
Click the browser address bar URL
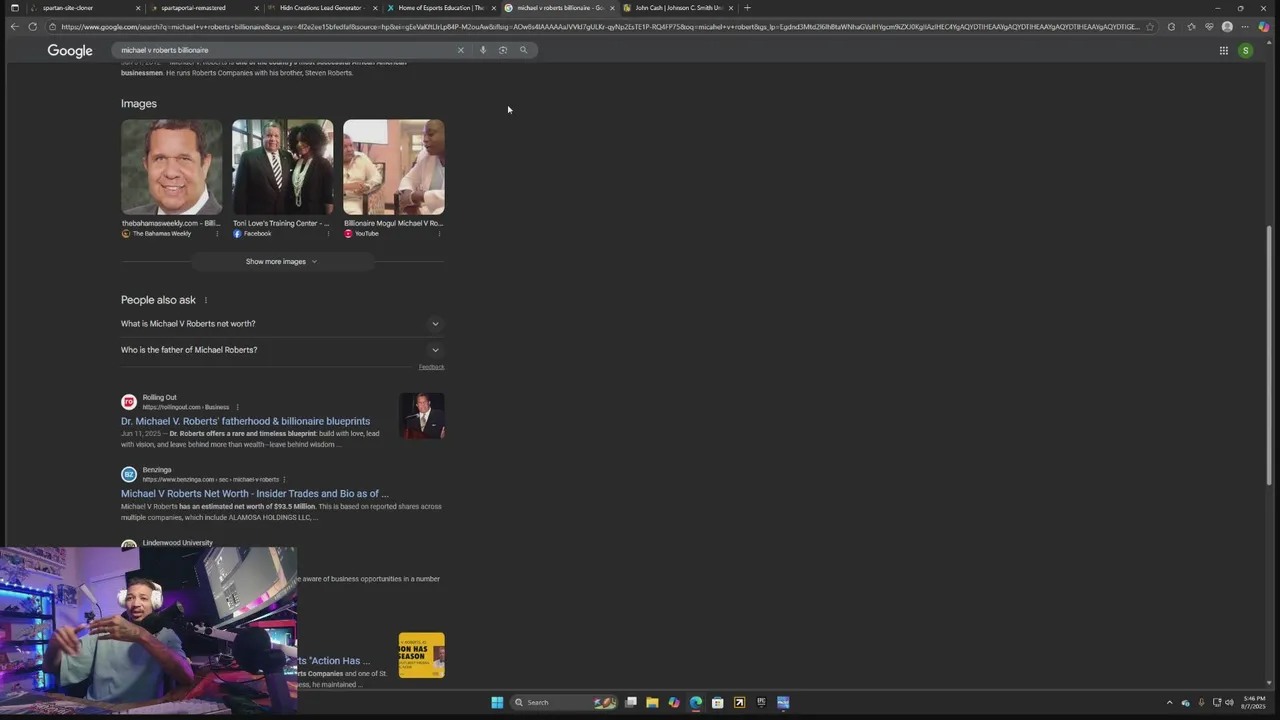[x=600, y=27]
